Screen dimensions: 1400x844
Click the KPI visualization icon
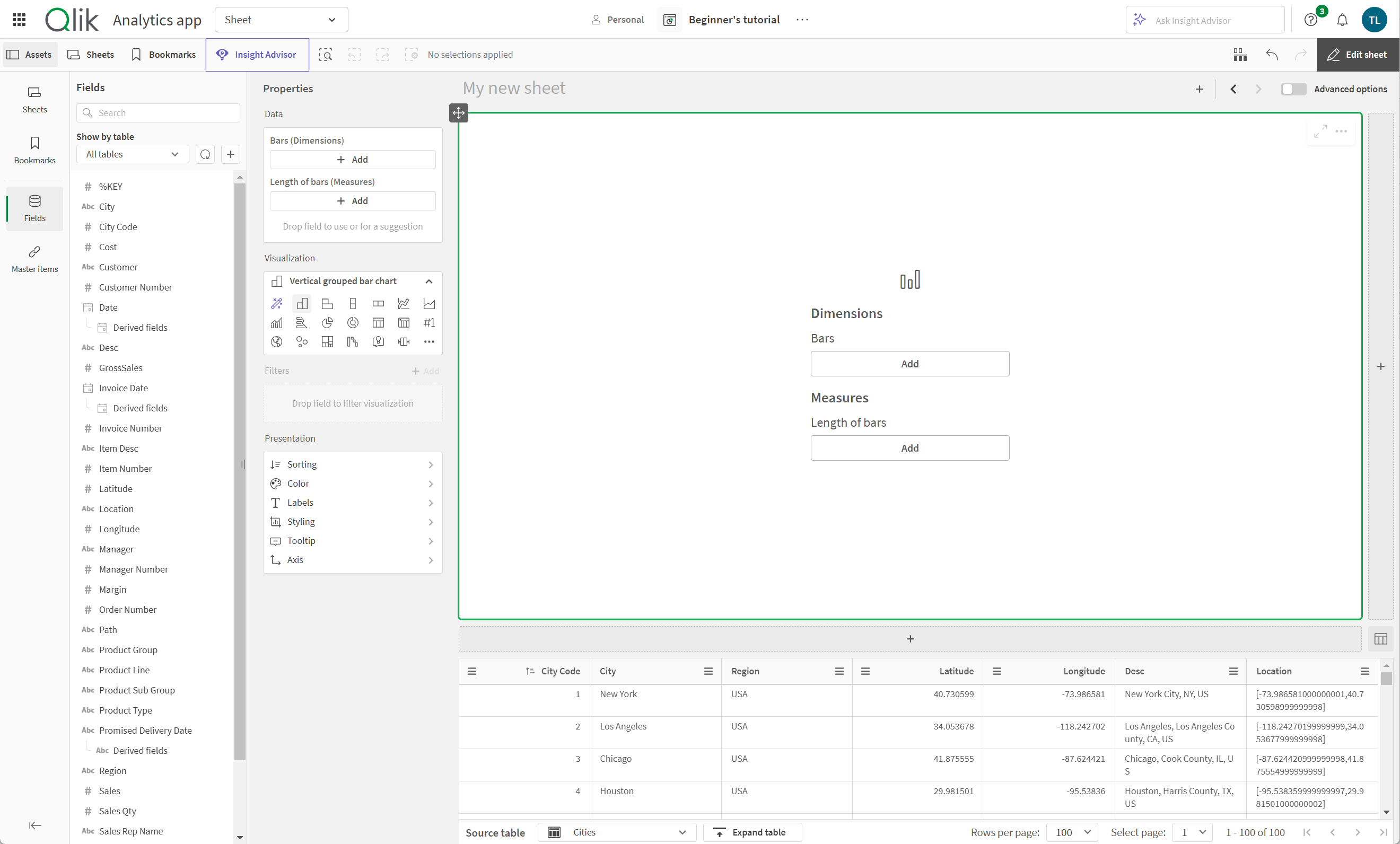pos(429,322)
